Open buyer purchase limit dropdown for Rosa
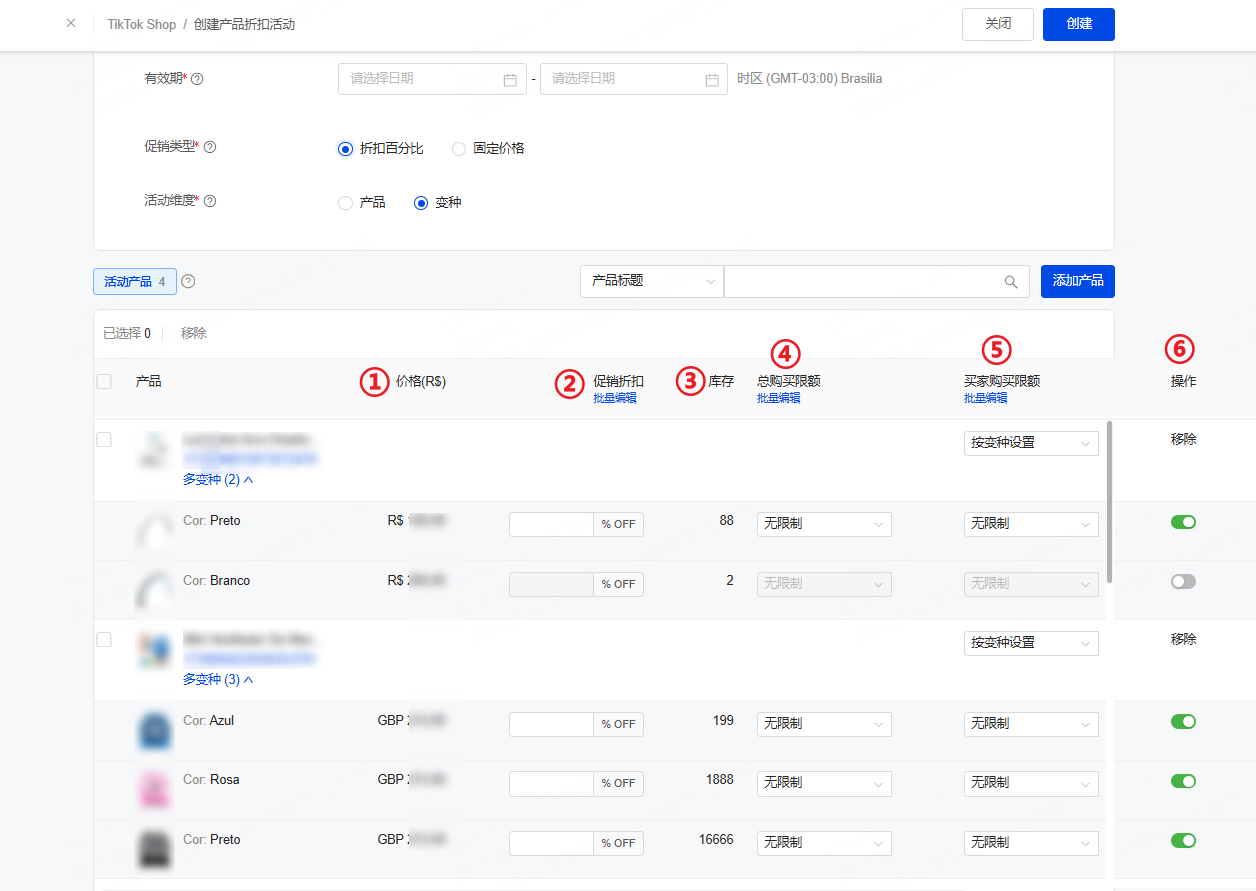1256x891 pixels. click(x=1031, y=783)
